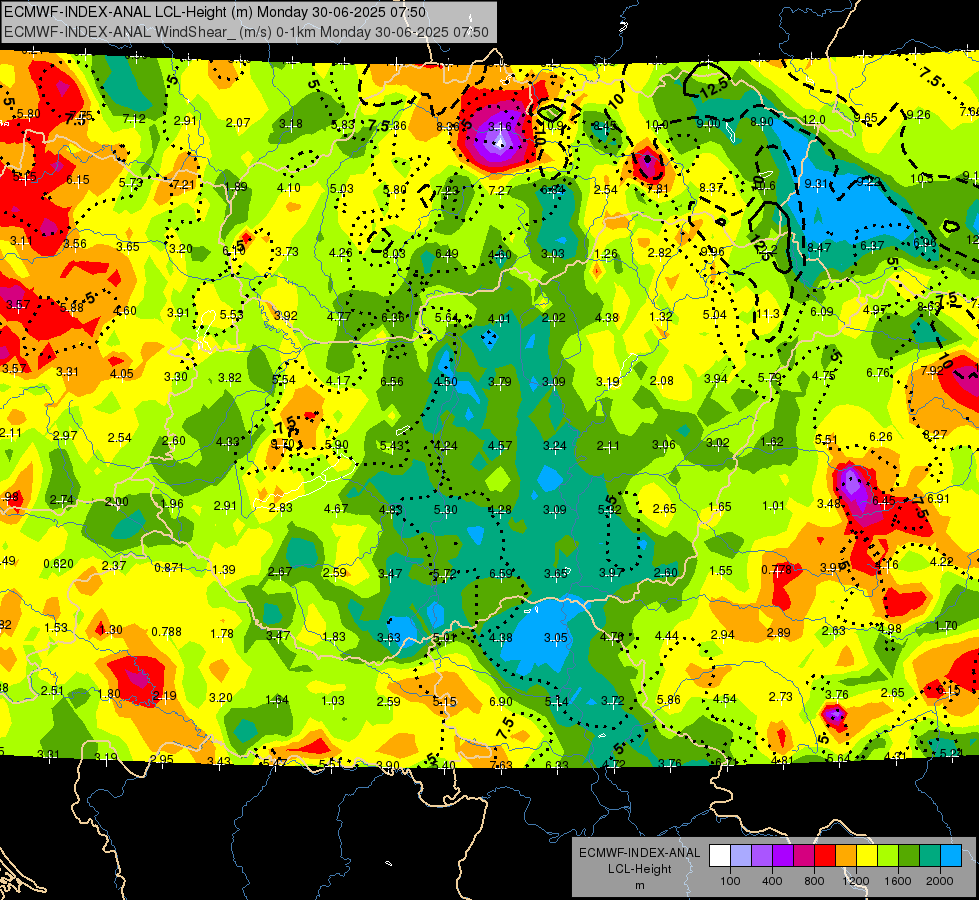The image size is (979, 900).
Task: Select the lime green legend swatch
Action: 888,856
